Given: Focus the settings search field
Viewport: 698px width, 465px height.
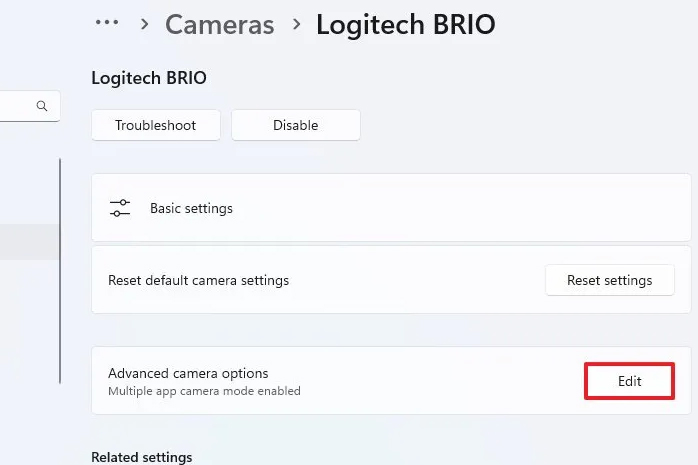Looking at the screenshot, I should click(x=18, y=106).
